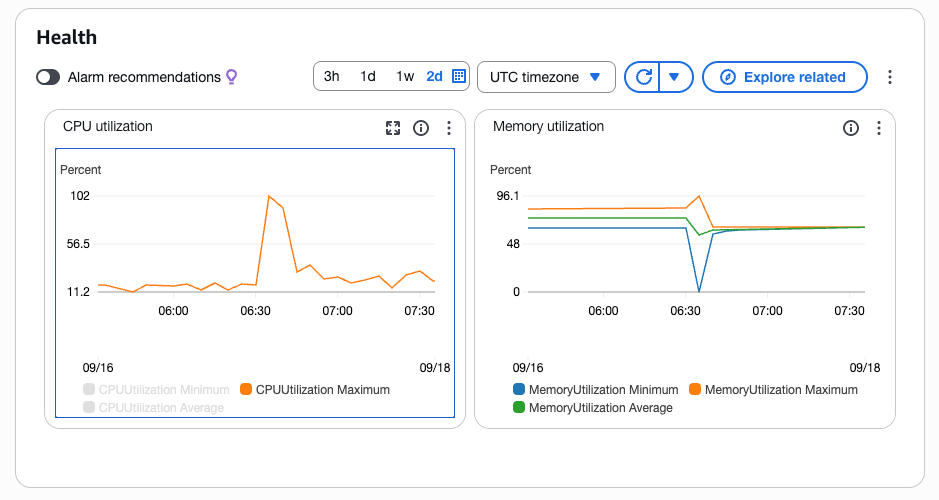Click the 56.5 value on the CPU graph axis
Viewport: 939px width, 500px height.
[78, 244]
